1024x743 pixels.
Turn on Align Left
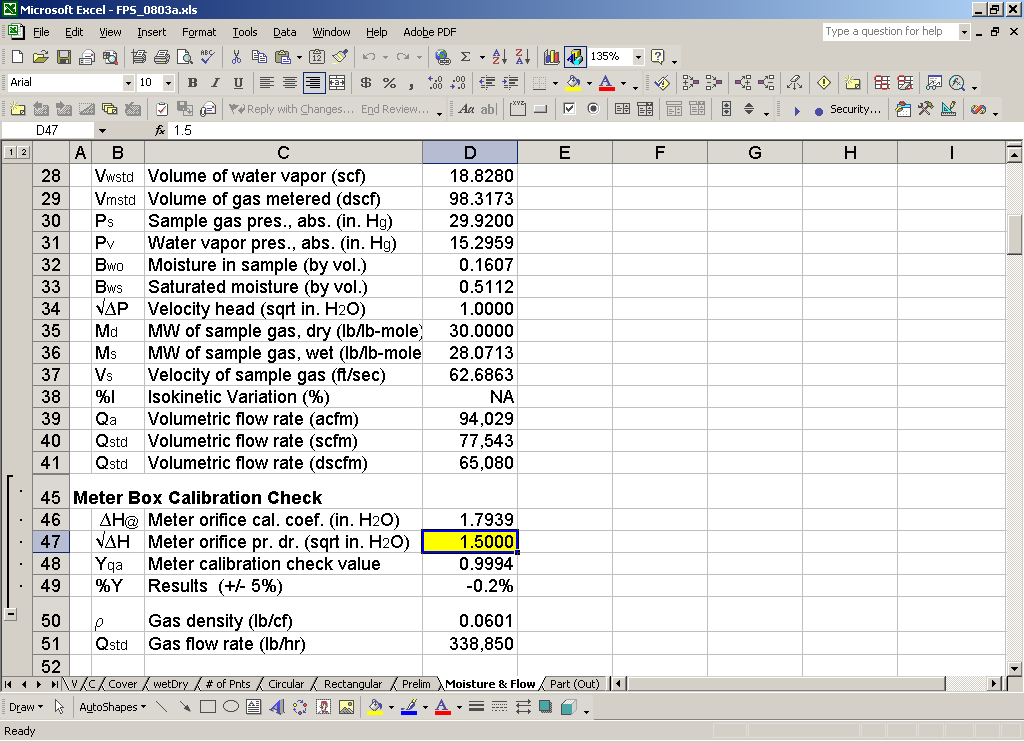[266, 83]
